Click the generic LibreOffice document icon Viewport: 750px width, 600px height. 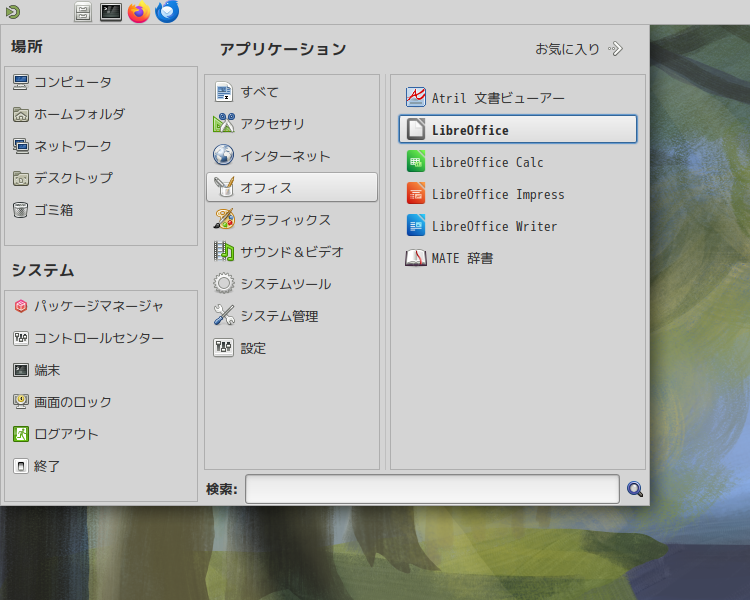[x=416, y=129]
